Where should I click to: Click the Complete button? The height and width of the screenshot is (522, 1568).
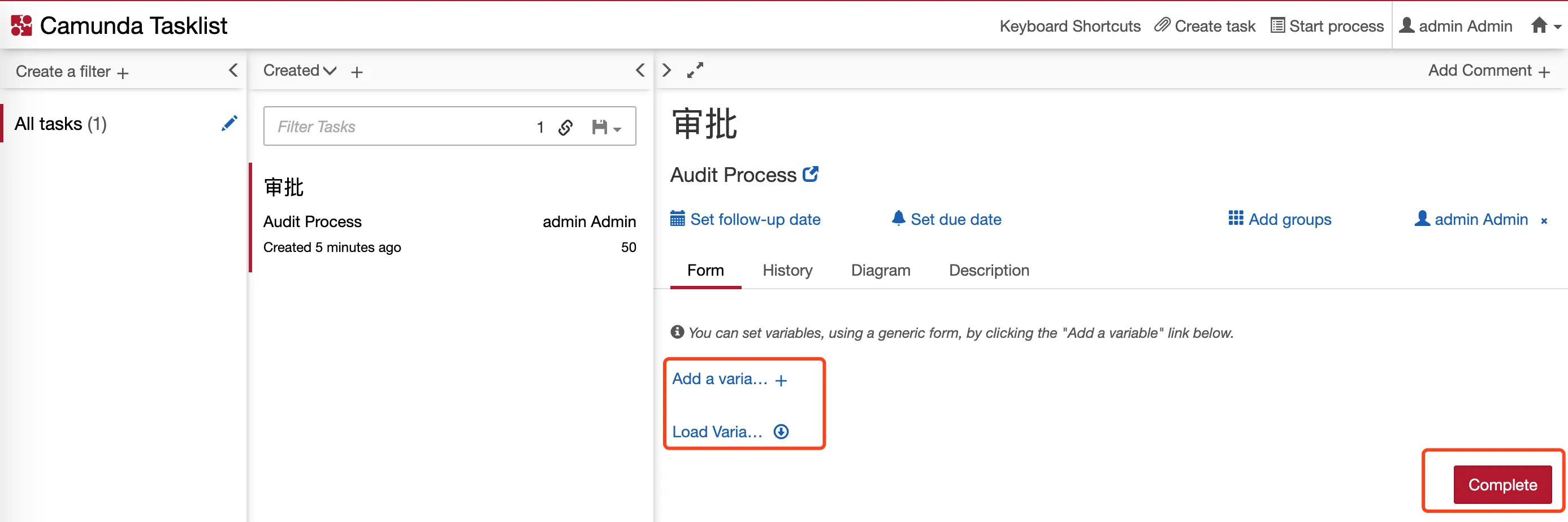(1502, 485)
